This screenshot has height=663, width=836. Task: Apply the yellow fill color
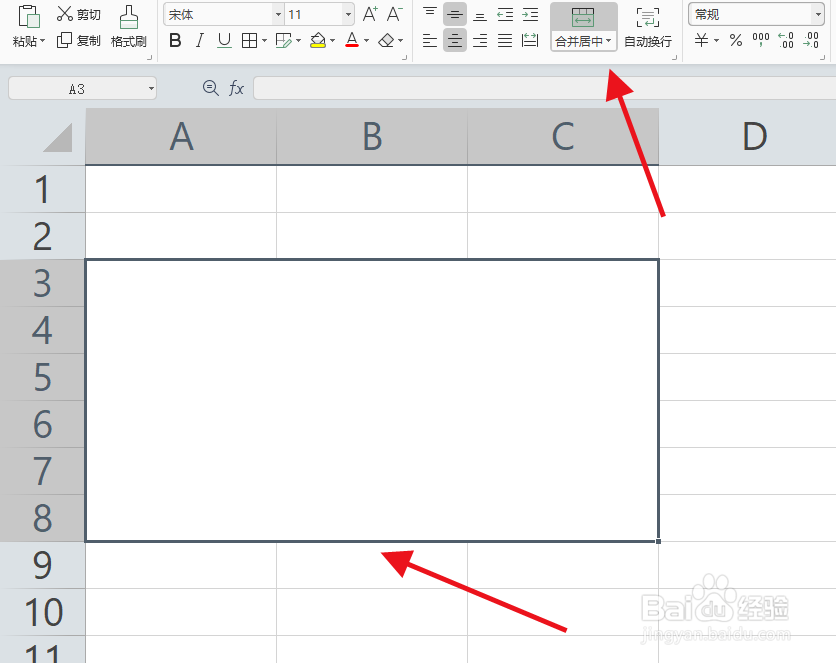[318, 41]
